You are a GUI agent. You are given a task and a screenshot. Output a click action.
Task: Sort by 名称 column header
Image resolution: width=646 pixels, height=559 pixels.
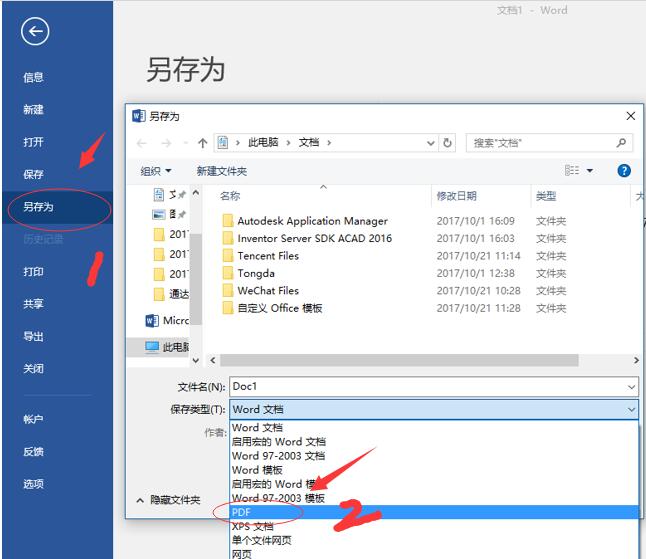(x=230, y=196)
